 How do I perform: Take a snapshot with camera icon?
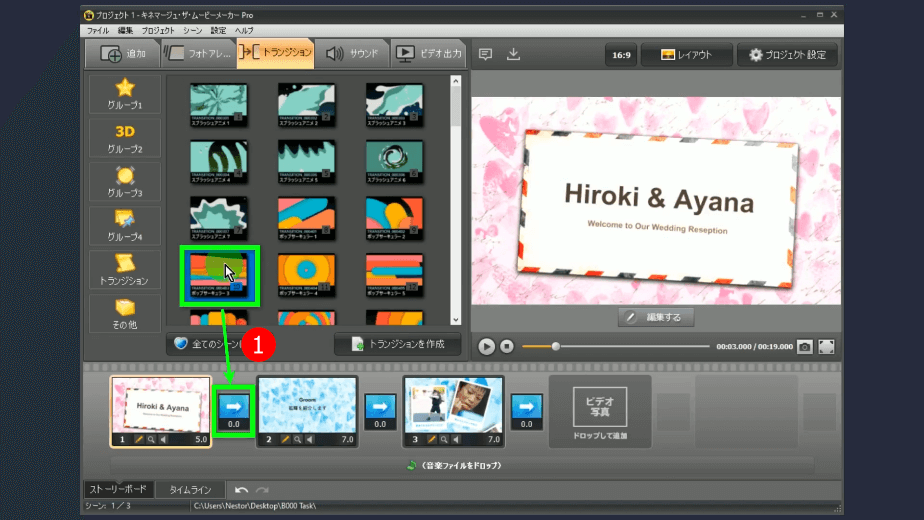(x=805, y=346)
